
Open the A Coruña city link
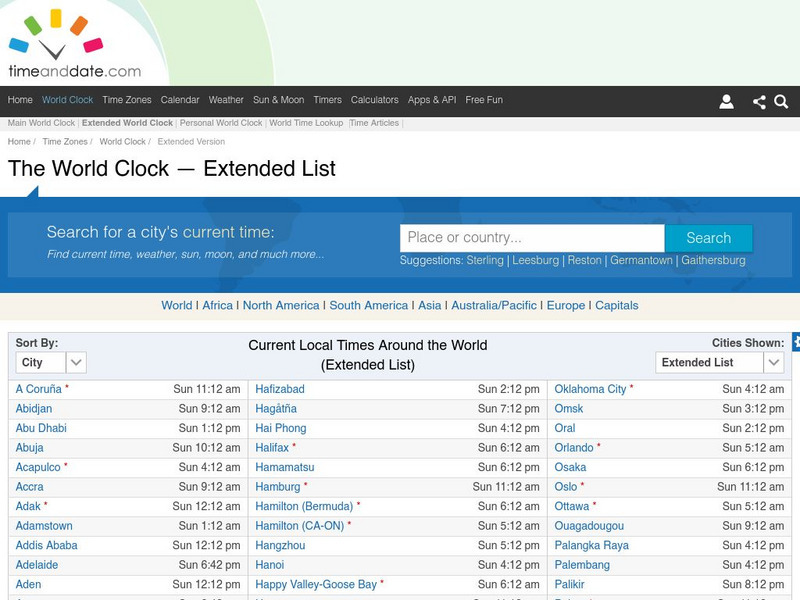click(38, 389)
